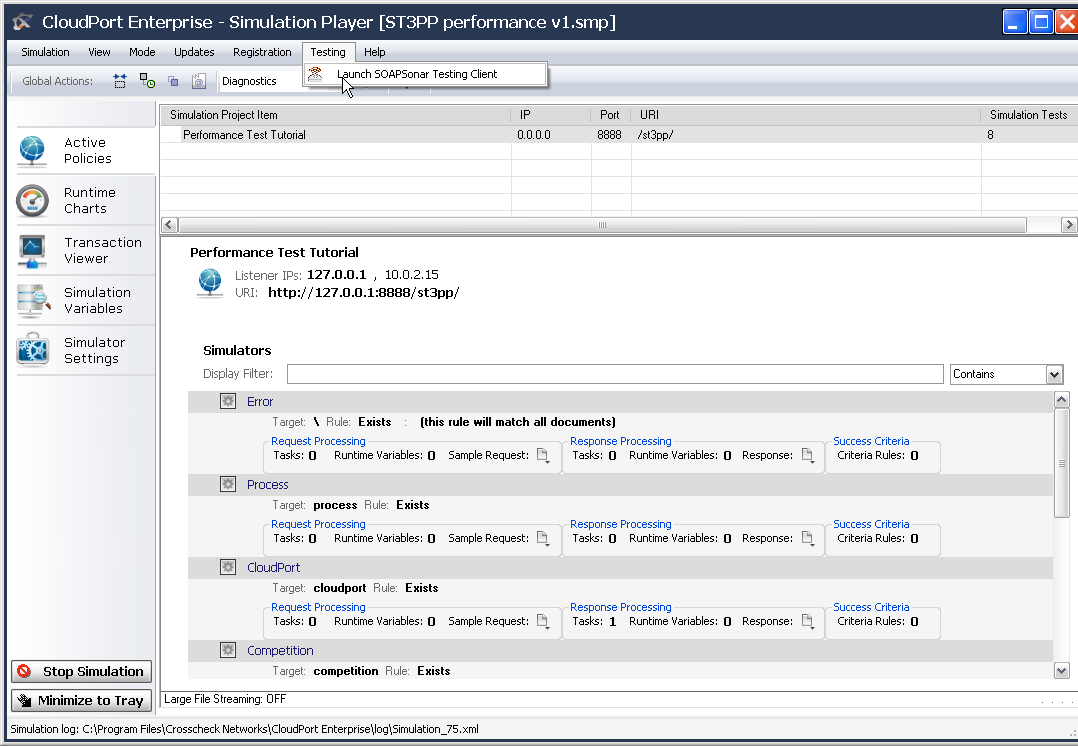Open Response Processing for CloudPort simulator
1078x746 pixels.
[x=621, y=607]
